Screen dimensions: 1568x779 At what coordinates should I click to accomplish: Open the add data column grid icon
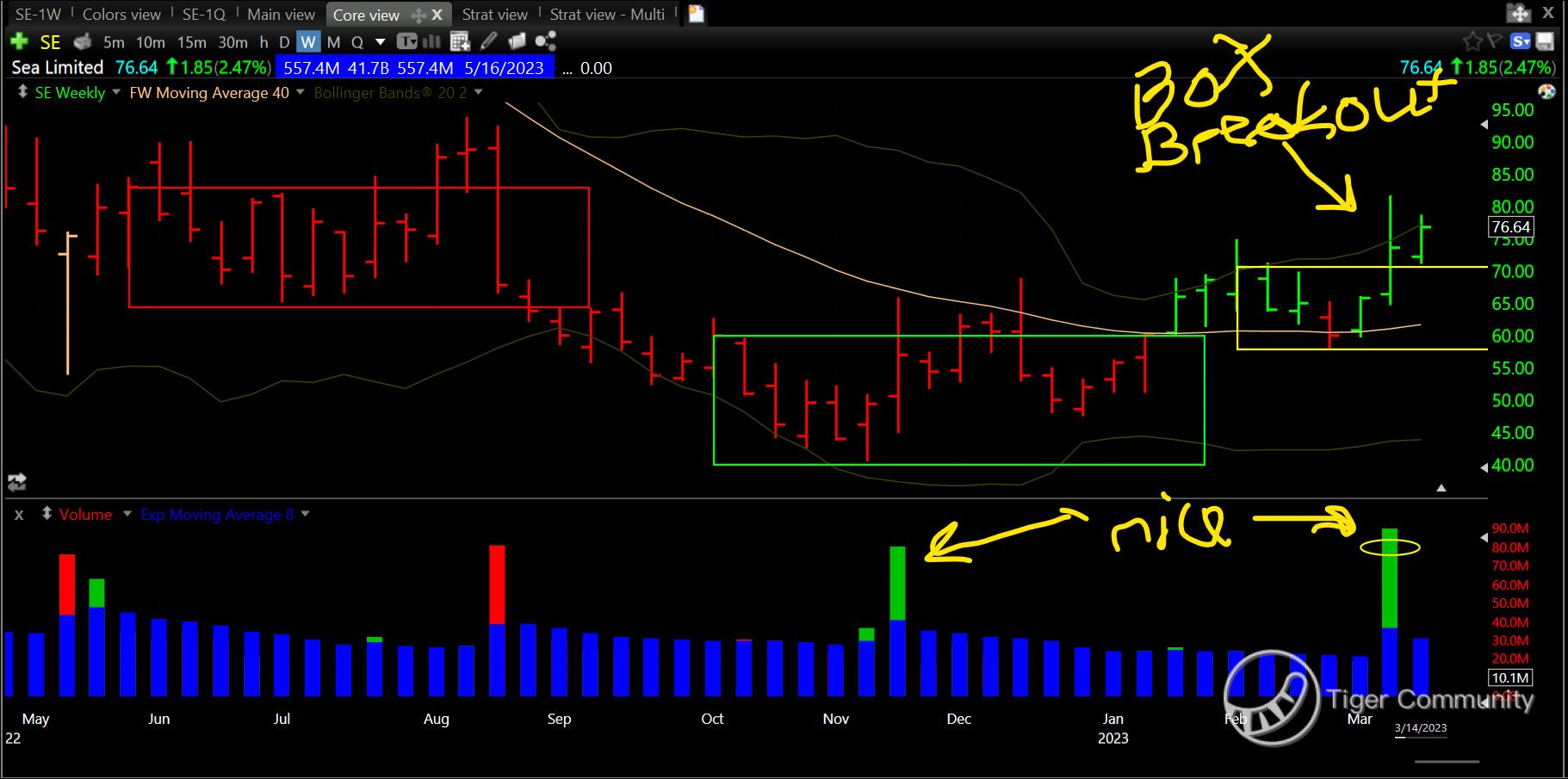[460, 41]
